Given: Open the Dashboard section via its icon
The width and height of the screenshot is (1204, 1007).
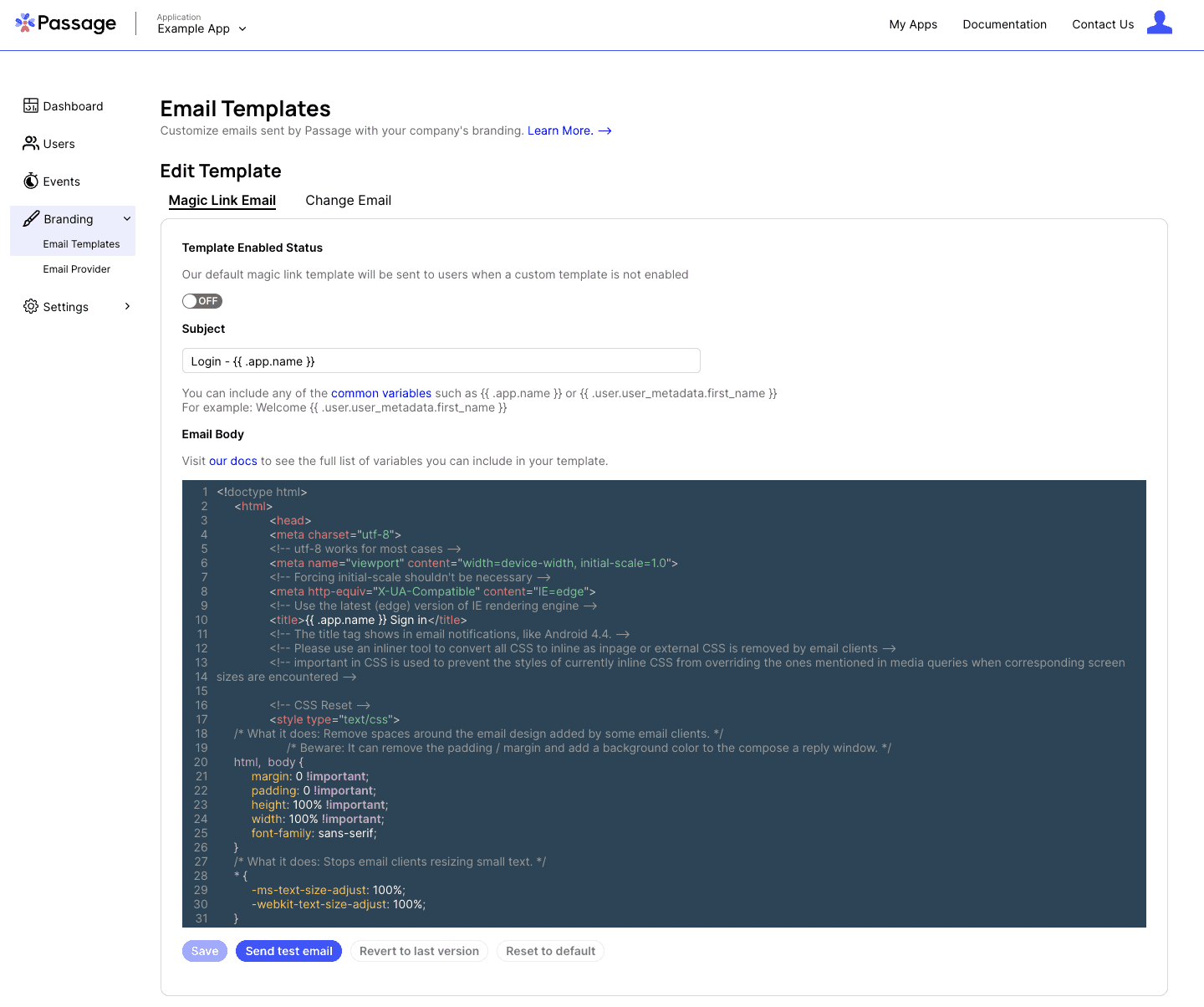Looking at the screenshot, I should pos(30,105).
